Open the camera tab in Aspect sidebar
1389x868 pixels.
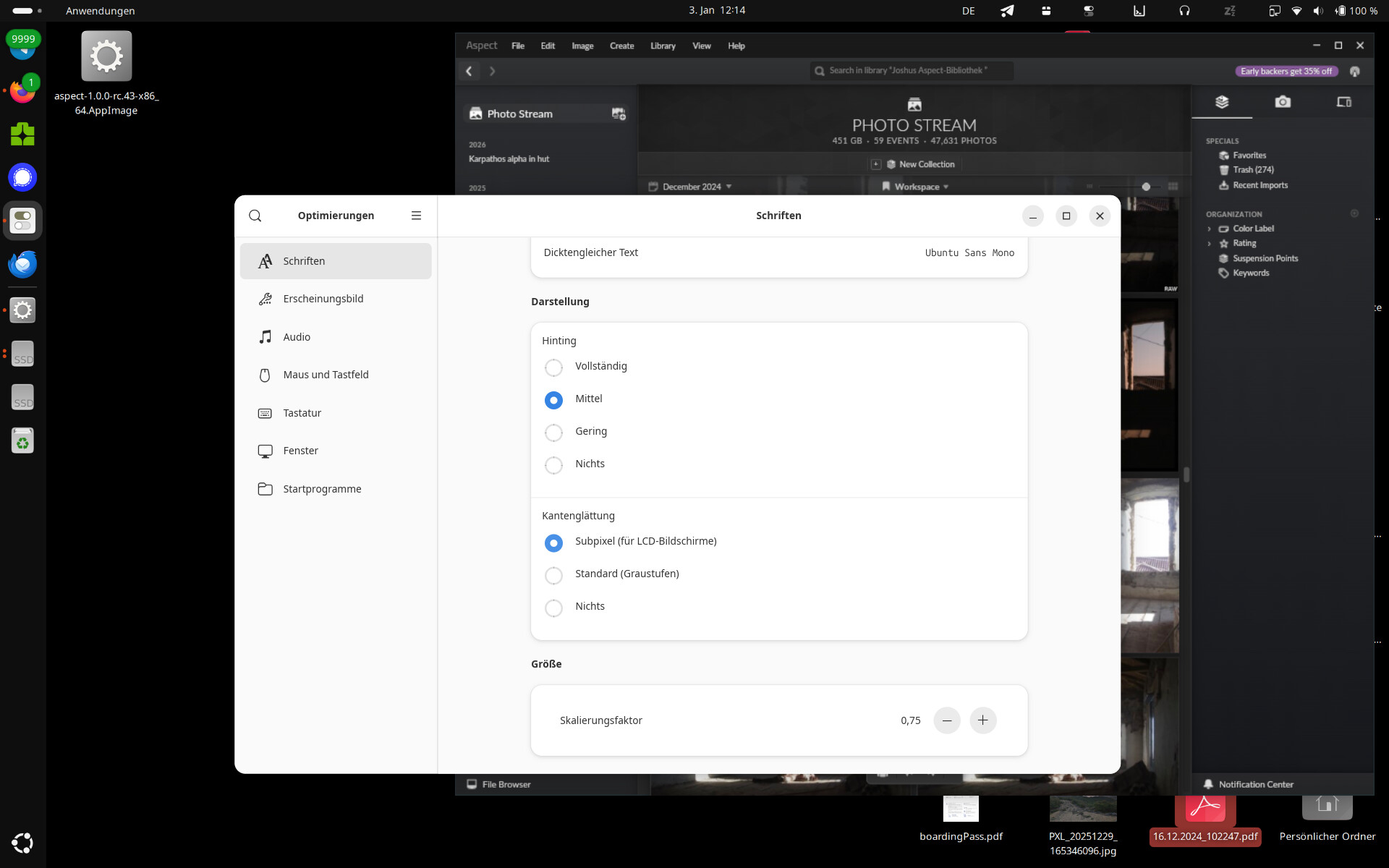[1282, 102]
